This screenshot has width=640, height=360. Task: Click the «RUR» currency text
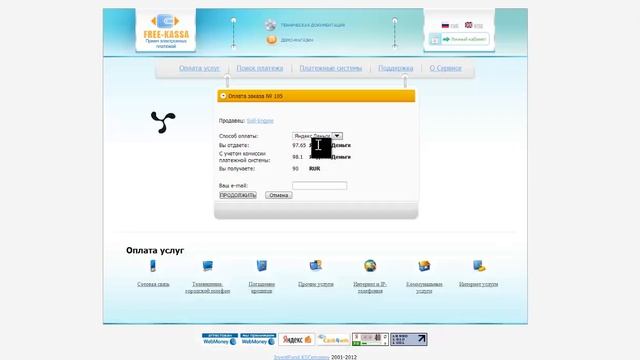click(314, 169)
